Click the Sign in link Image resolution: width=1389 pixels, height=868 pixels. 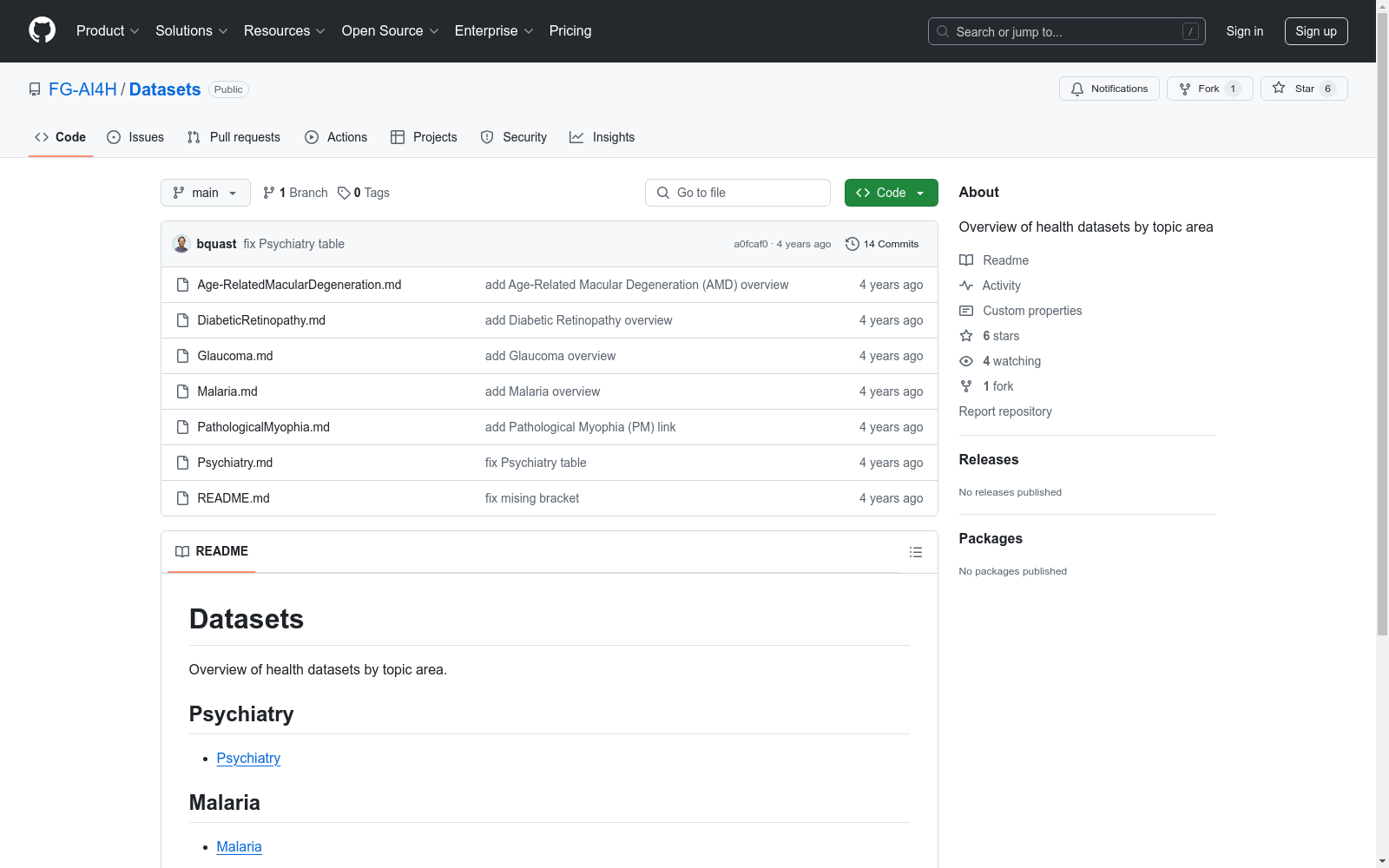click(1245, 31)
